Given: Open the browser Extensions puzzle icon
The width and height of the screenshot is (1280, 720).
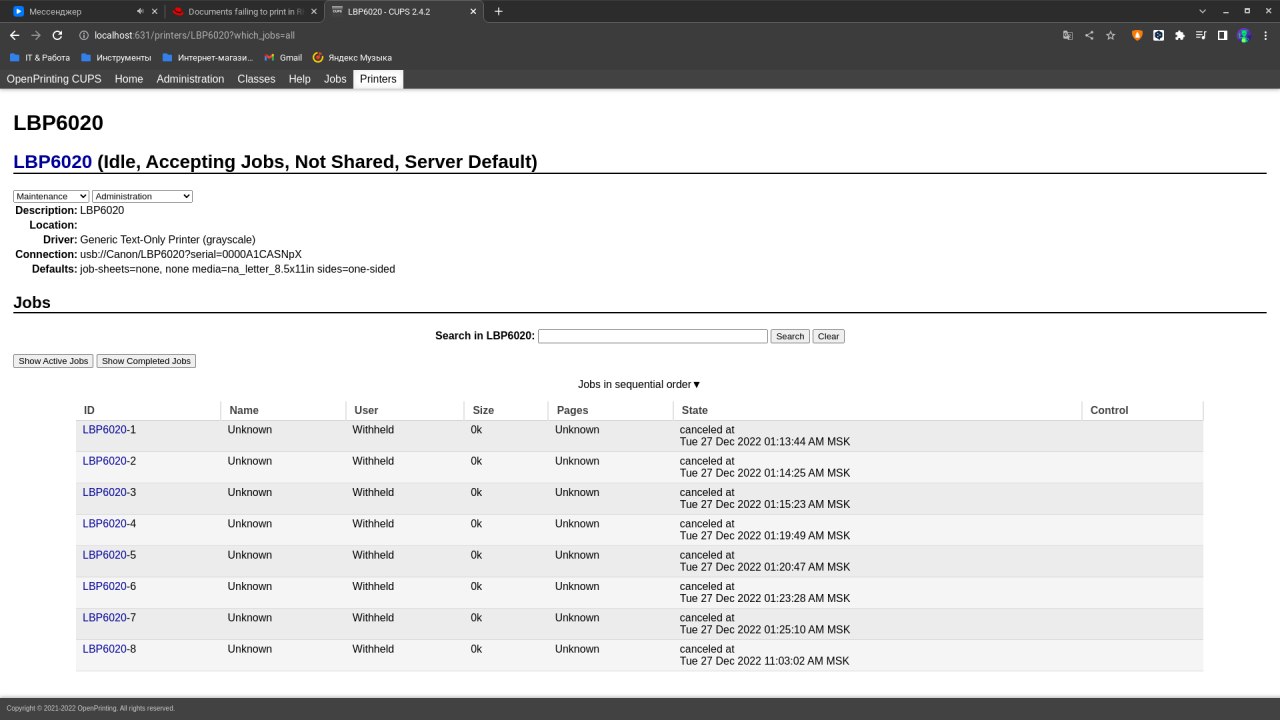Looking at the screenshot, I should click(1179, 35).
